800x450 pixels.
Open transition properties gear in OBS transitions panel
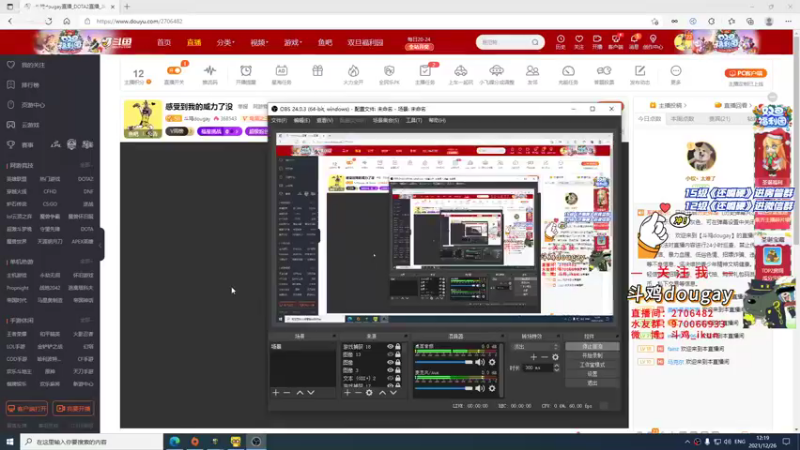pos(555,357)
